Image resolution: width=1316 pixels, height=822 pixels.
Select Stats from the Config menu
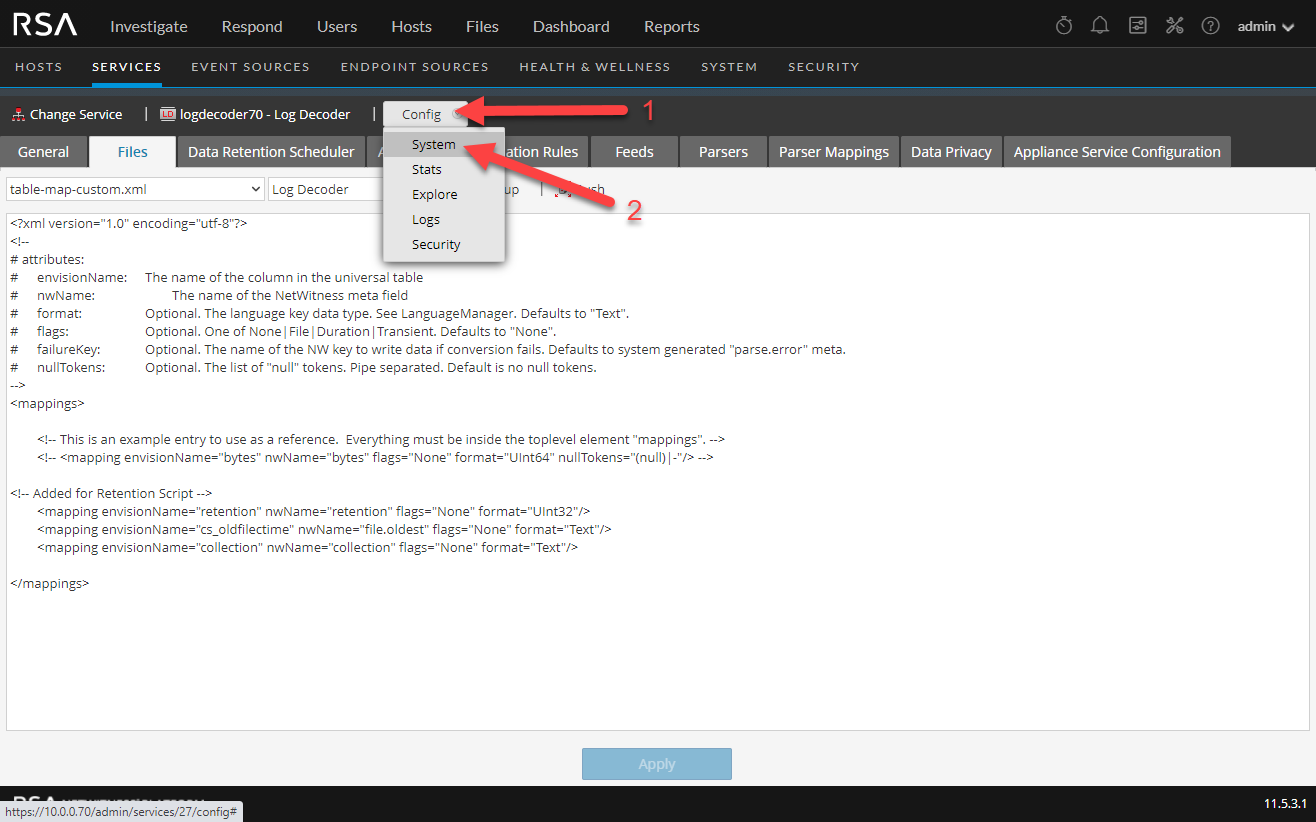pos(427,170)
